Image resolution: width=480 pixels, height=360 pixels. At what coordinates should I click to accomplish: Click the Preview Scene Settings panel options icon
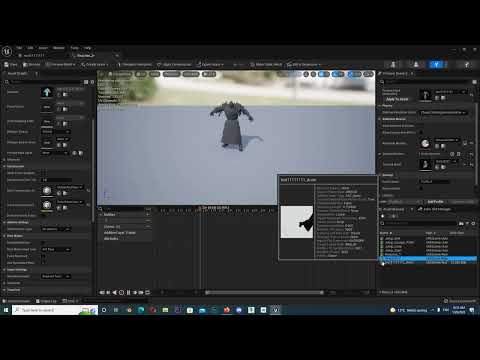(474, 82)
